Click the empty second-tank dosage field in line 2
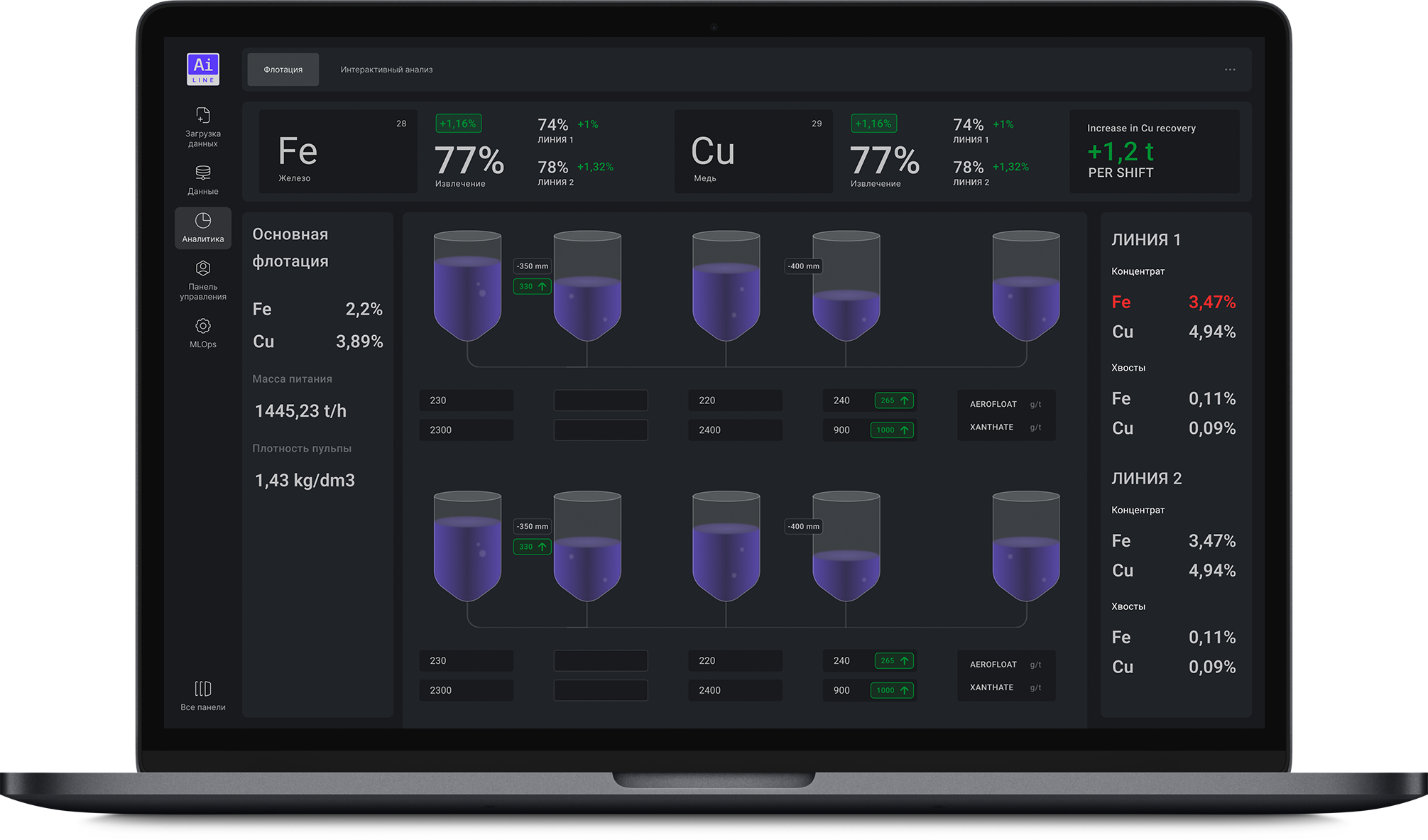The image size is (1428, 840). coord(600,661)
